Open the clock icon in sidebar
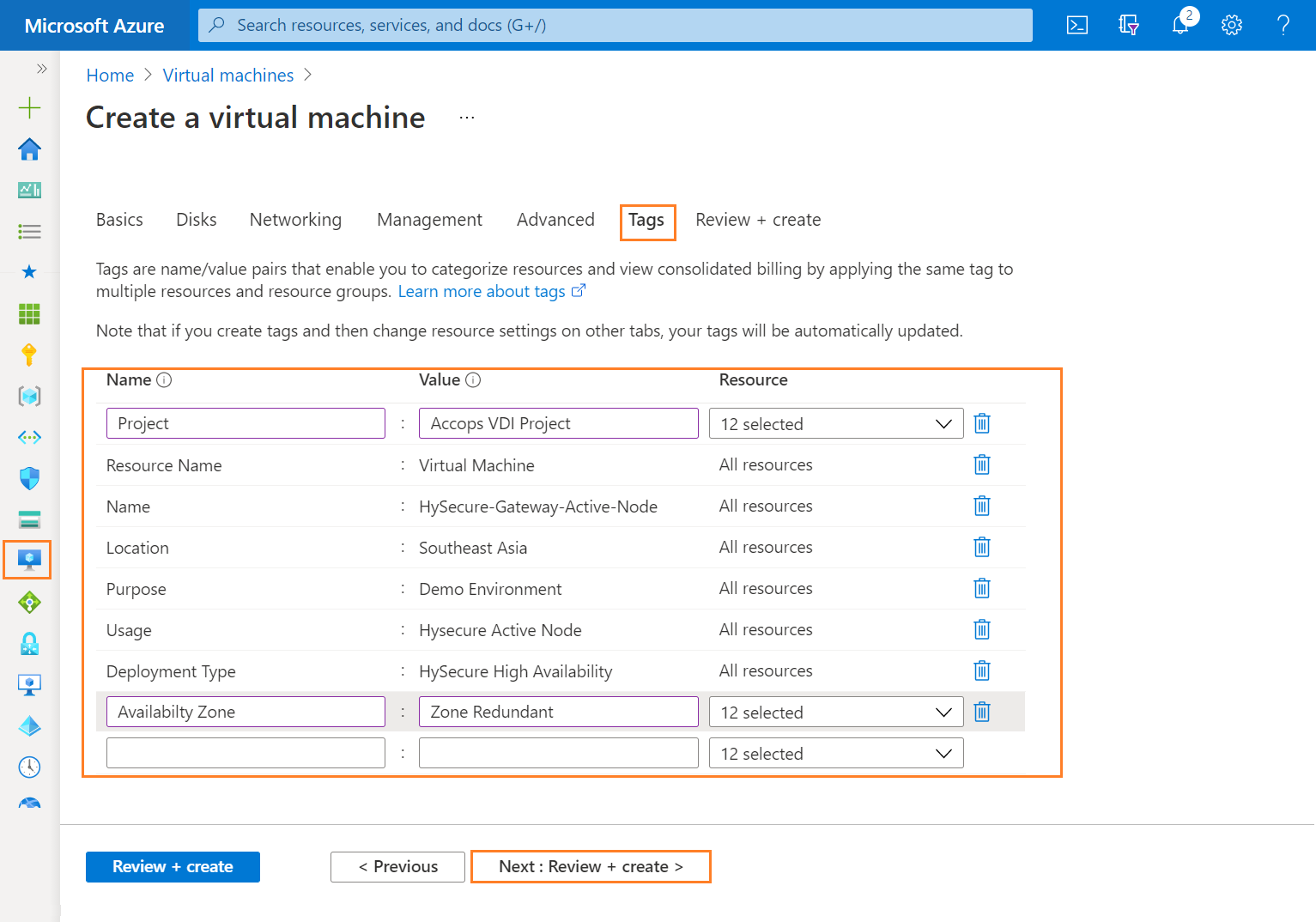Screen dimensions: 1316x922 point(29,767)
